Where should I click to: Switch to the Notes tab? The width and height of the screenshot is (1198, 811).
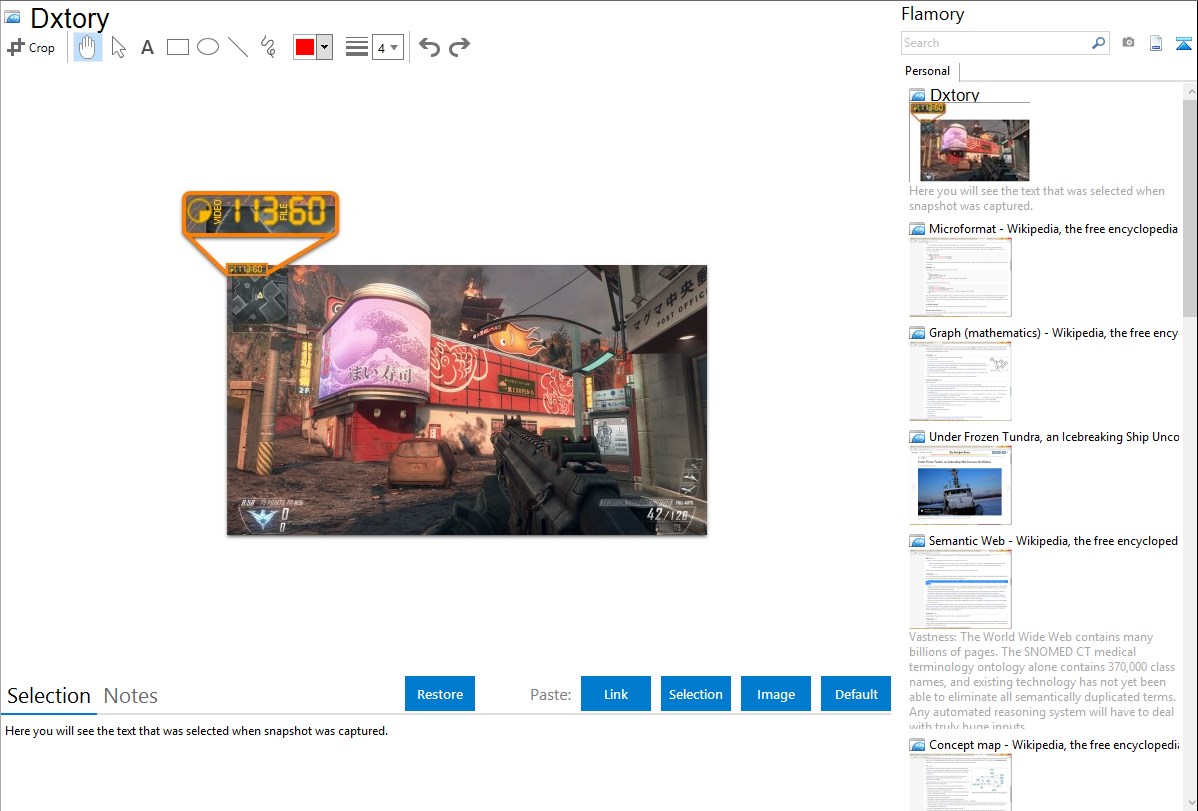(x=131, y=696)
